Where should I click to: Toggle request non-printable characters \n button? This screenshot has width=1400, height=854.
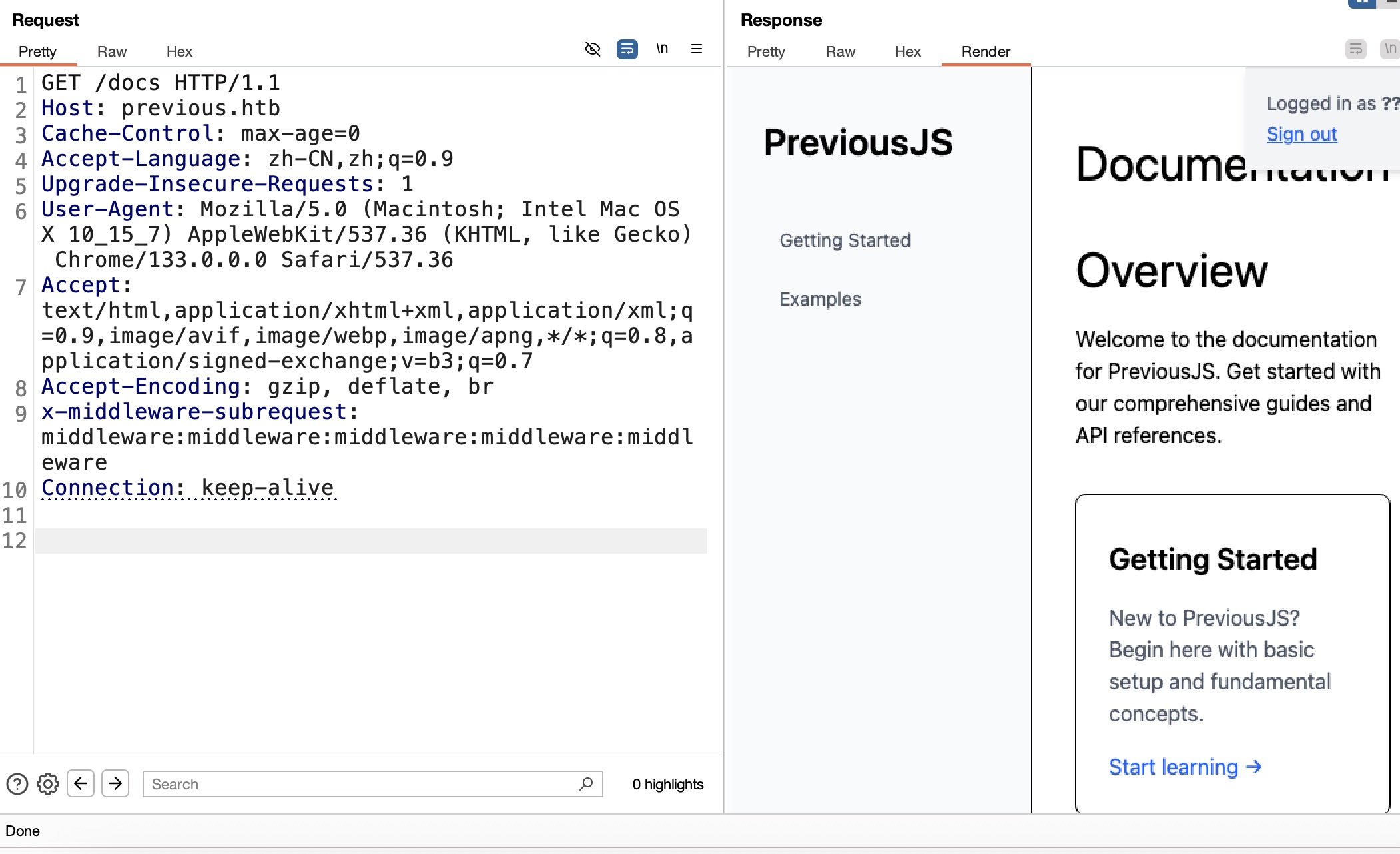(661, 49)
